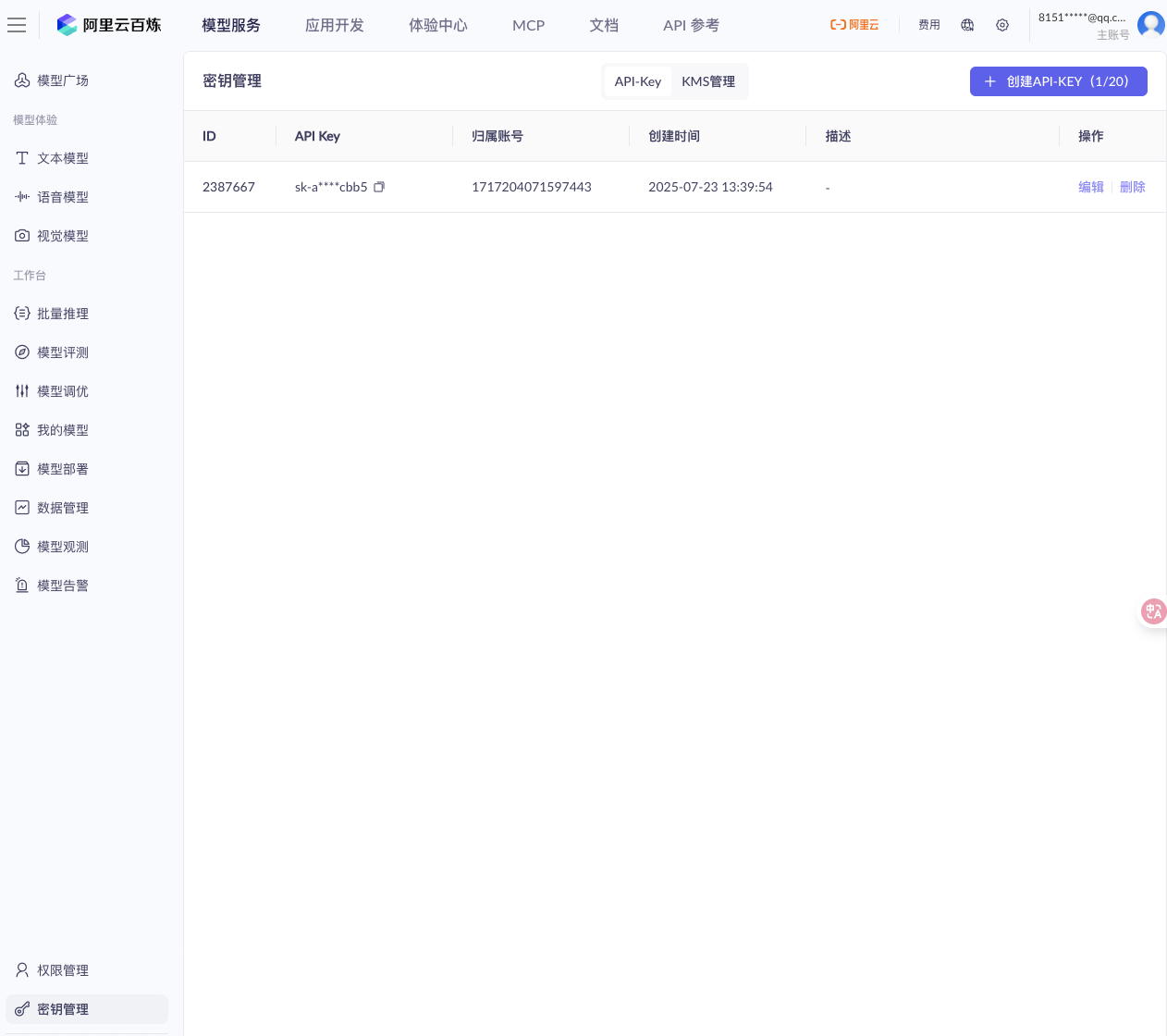Select 模型观测 in the workbench sidebar
Viewport: 1167px width, 1036px height.
tap(63, 547)
